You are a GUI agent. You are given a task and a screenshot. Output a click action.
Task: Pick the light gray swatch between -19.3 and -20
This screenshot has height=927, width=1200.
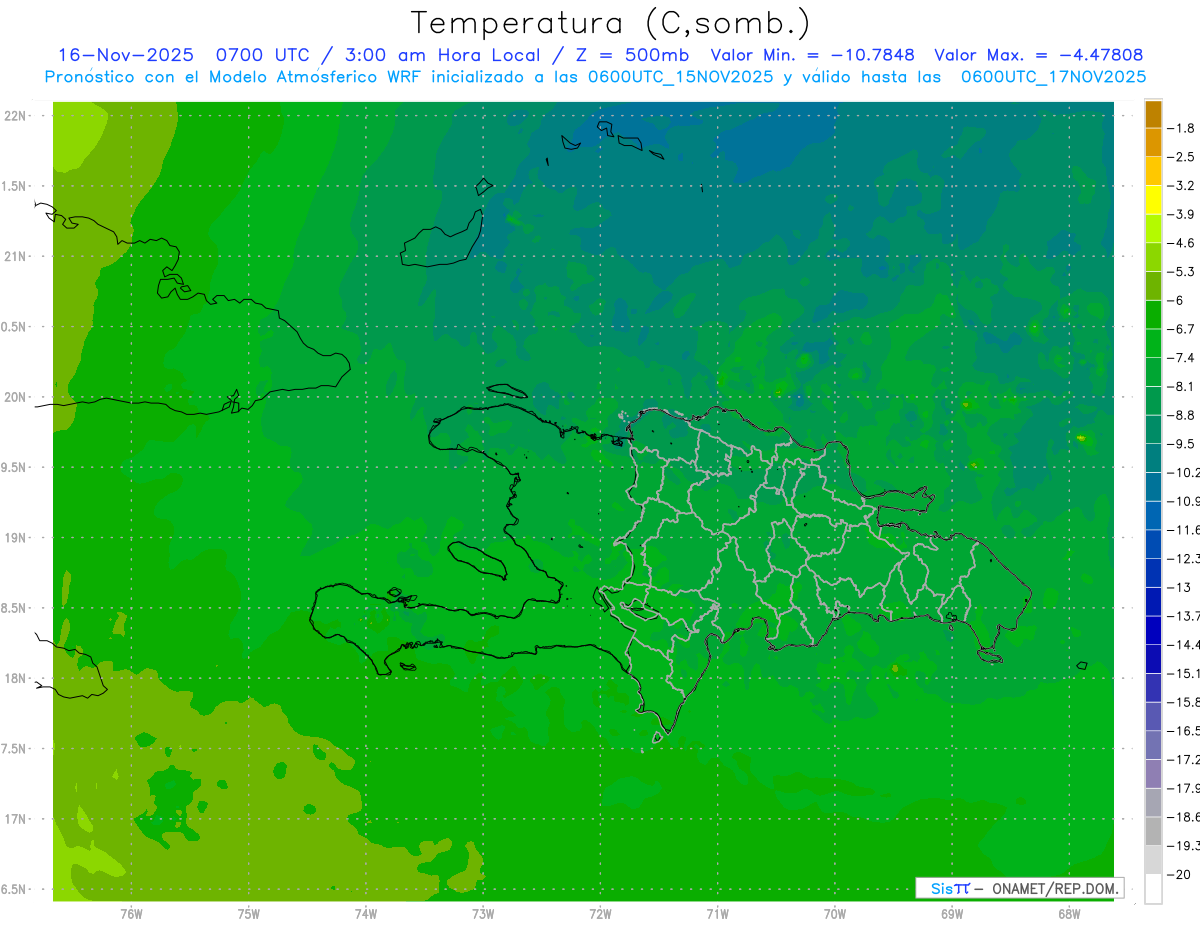(1153, 860)
